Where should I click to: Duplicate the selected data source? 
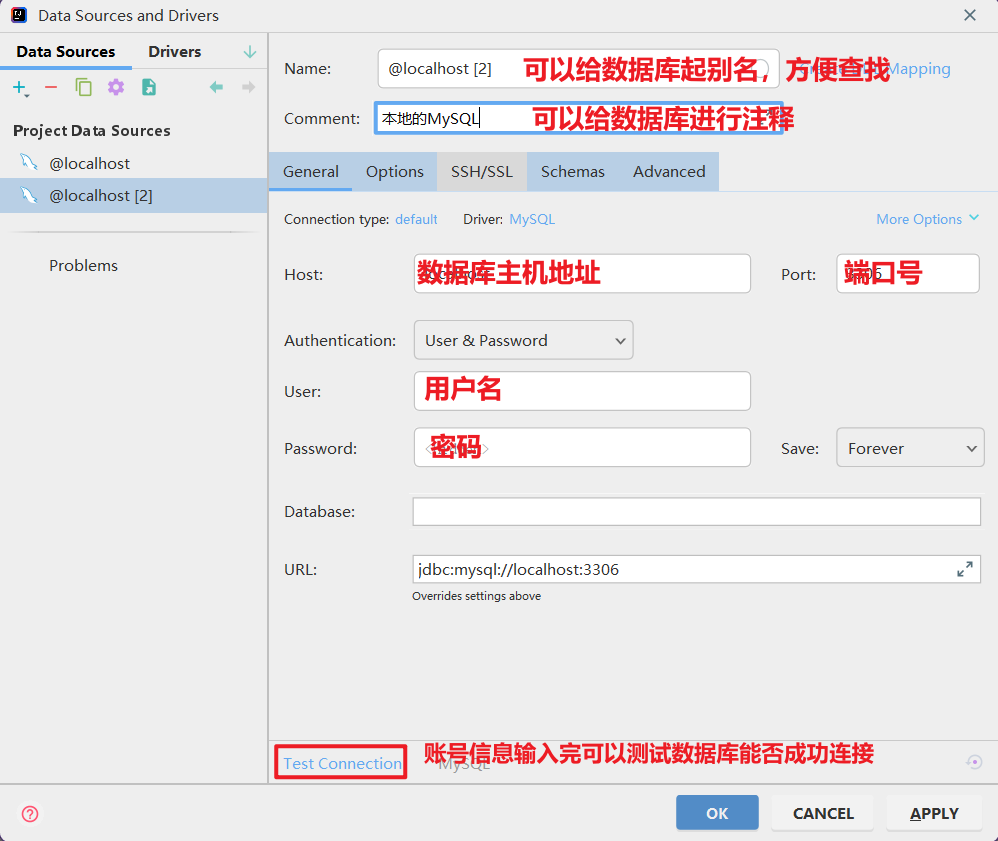pyautogui.click(x=83, y=87)
